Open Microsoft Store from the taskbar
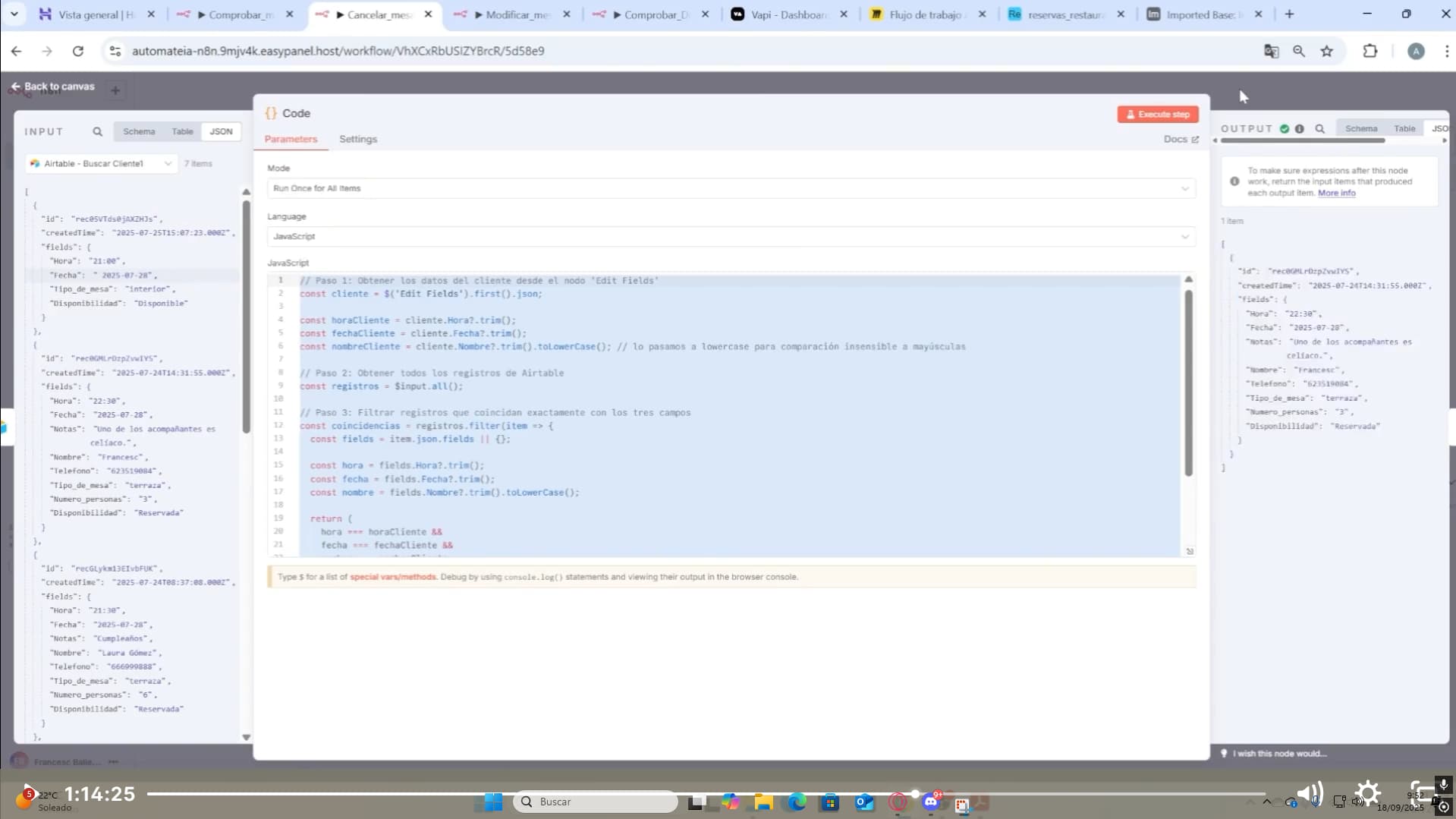 830,802
